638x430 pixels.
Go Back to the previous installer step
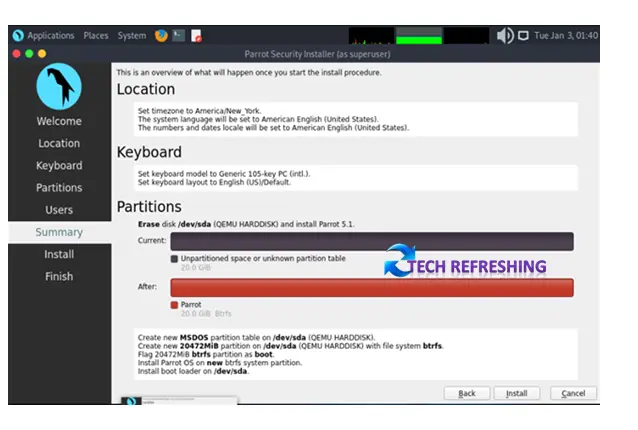click(466, 393)
